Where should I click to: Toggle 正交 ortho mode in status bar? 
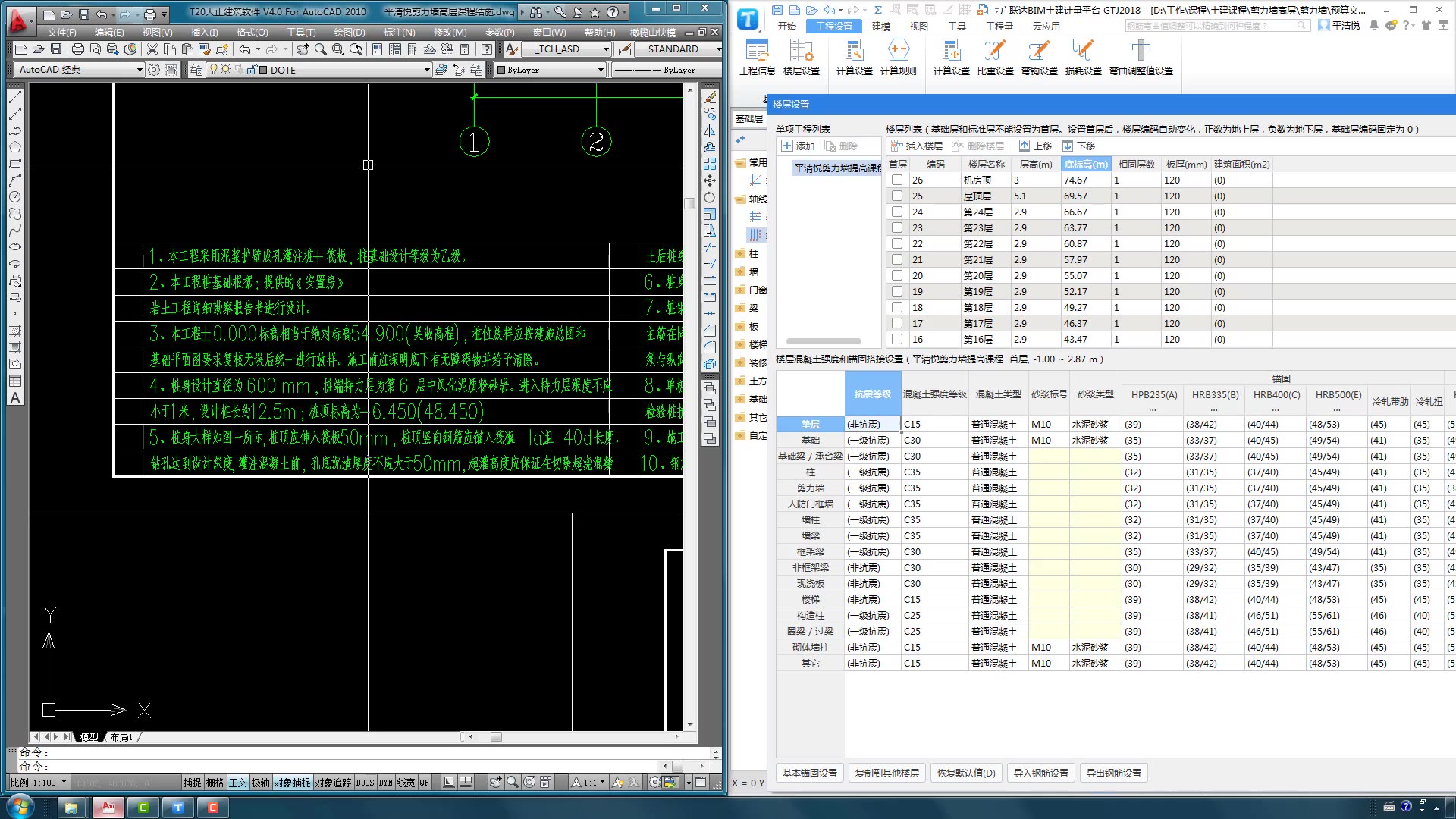coord(238,783)
